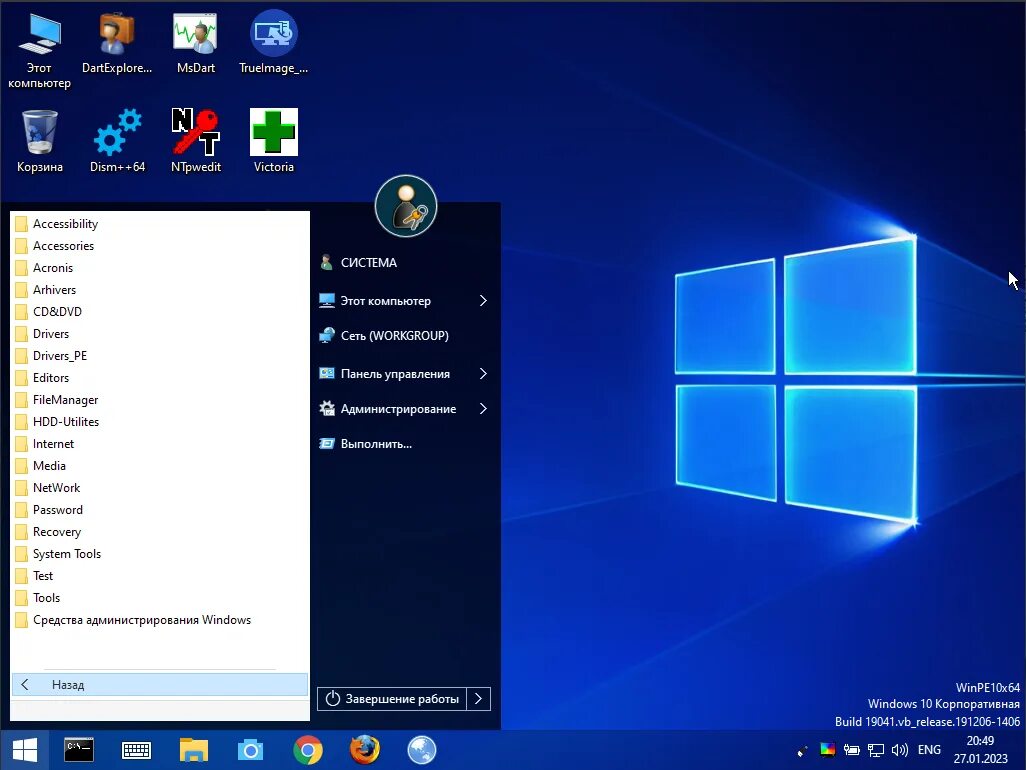
Task: Launch the Victoria green cross icon
Action: click(x=274, y=141)
